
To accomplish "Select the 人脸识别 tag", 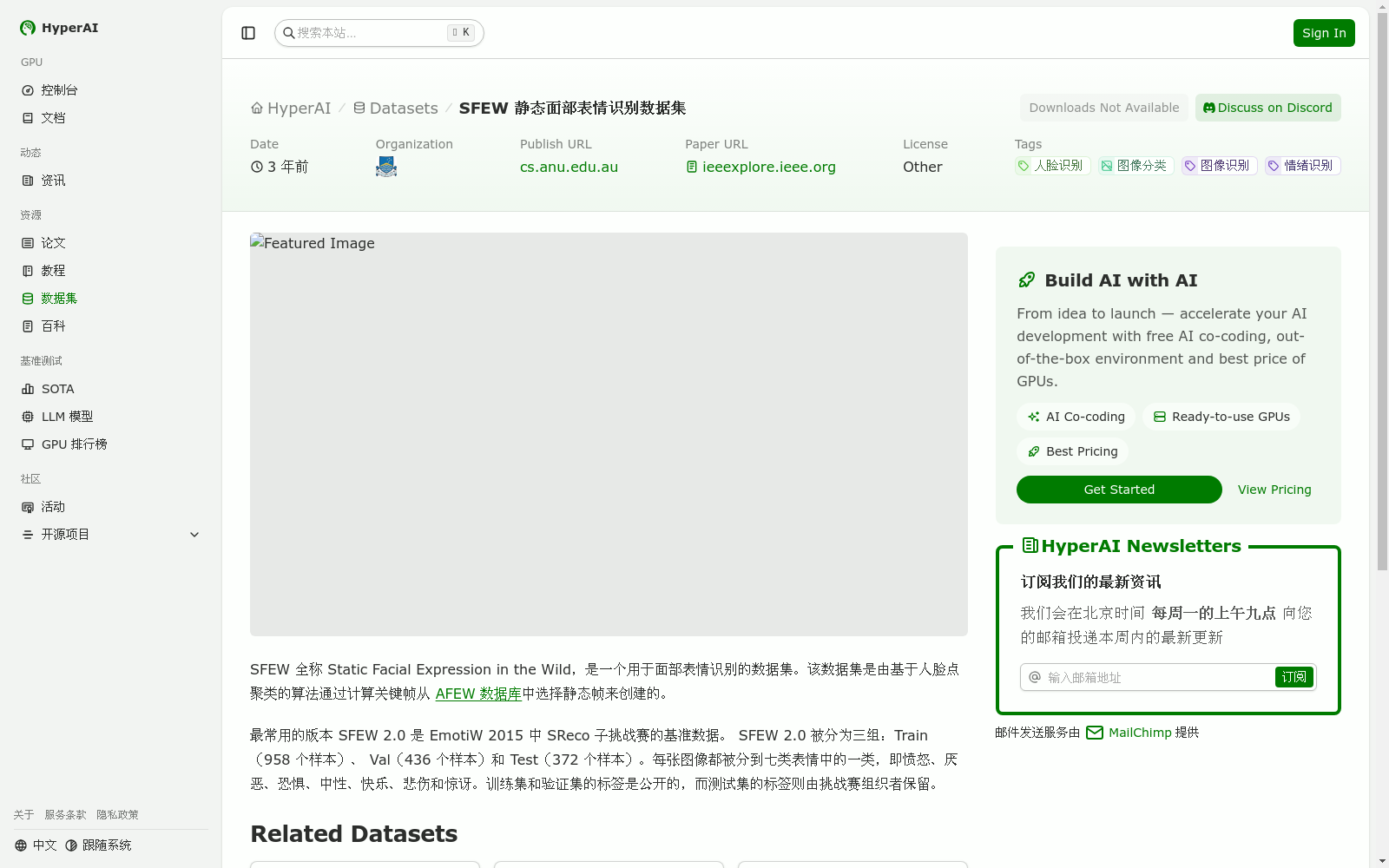I will coord(1052,166).
